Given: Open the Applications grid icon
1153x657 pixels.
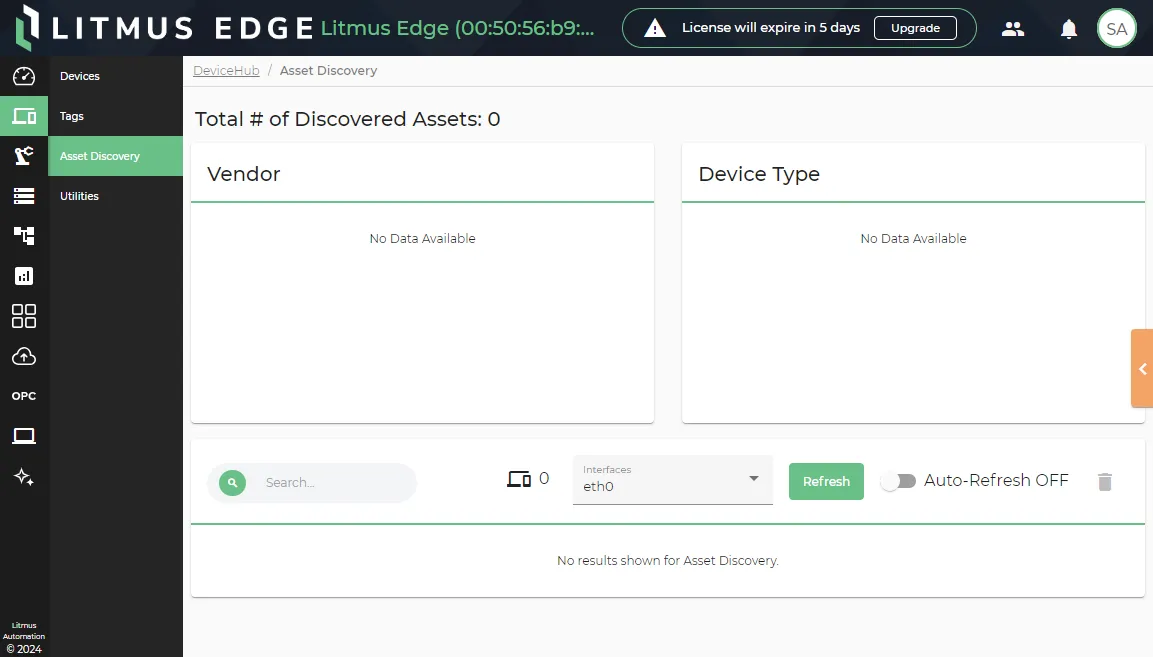Looking at the screenshot, I should click(24, 316).
